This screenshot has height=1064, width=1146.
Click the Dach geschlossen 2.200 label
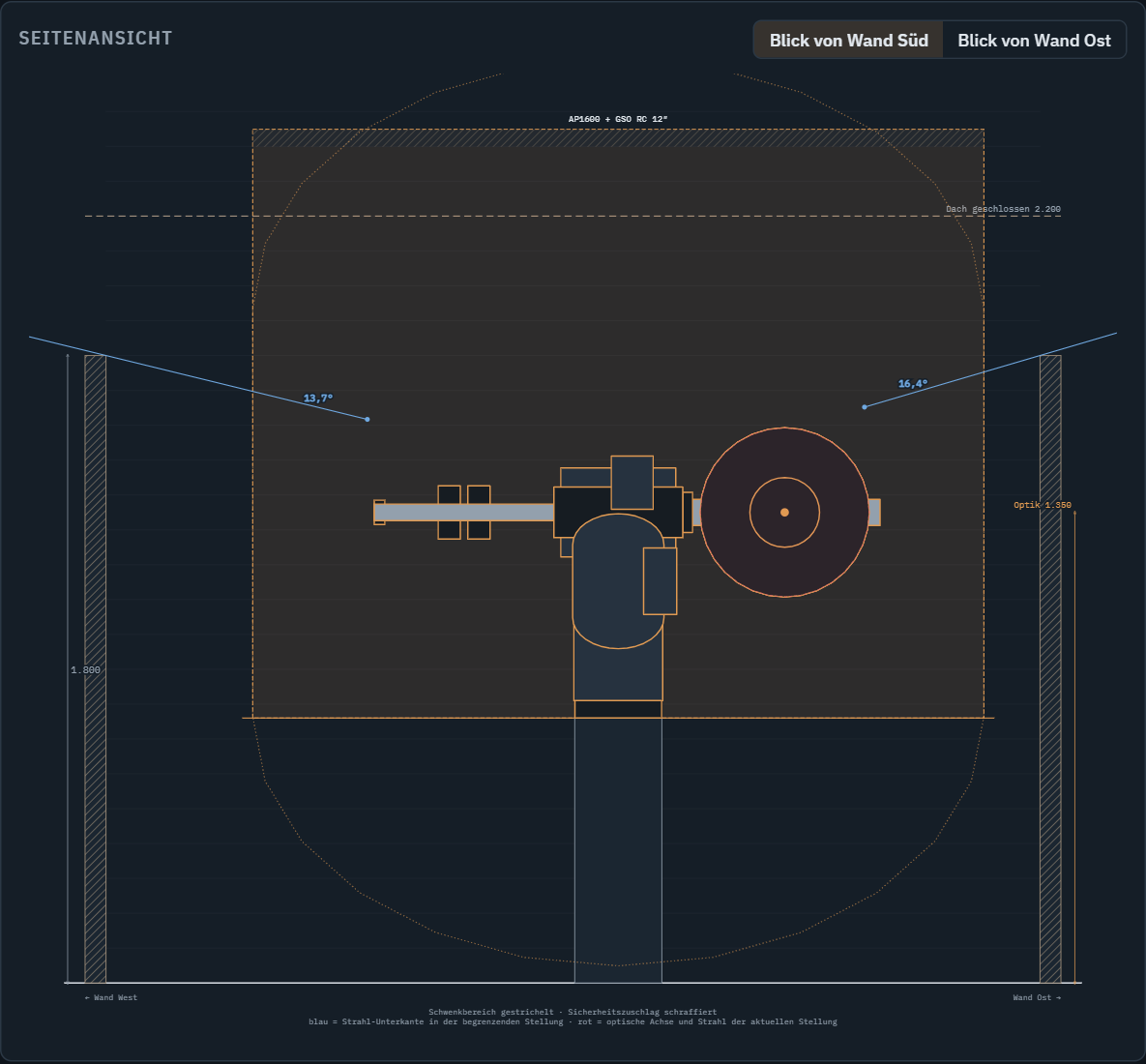pyautogui.click(x=1003, y=209)
